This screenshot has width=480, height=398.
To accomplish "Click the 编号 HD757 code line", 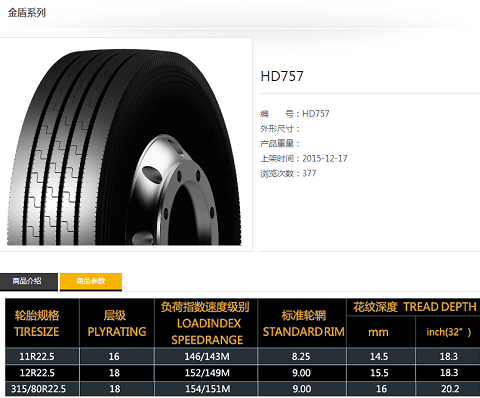I will 295,114.
